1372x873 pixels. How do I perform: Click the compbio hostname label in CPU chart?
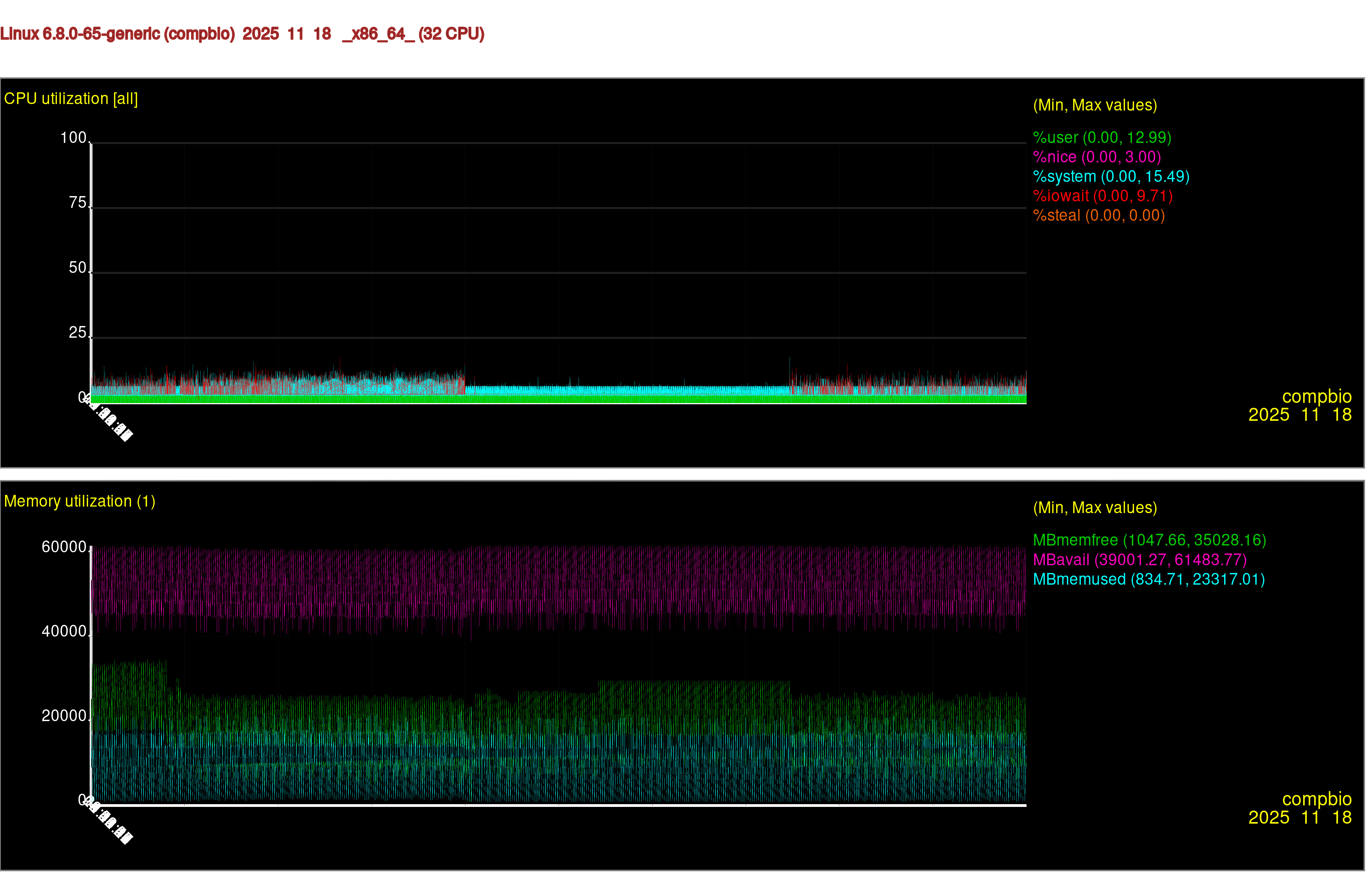1316,397
